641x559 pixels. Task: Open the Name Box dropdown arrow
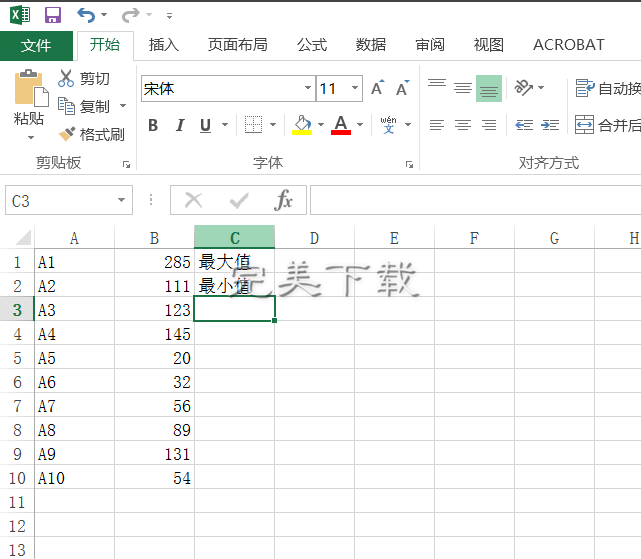click(x=121, y=200)
